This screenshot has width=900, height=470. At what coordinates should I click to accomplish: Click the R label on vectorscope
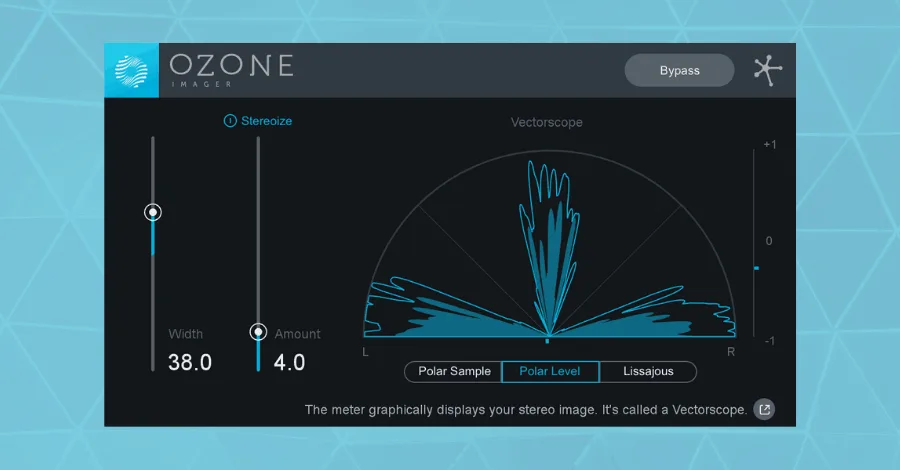coord(731,352)
